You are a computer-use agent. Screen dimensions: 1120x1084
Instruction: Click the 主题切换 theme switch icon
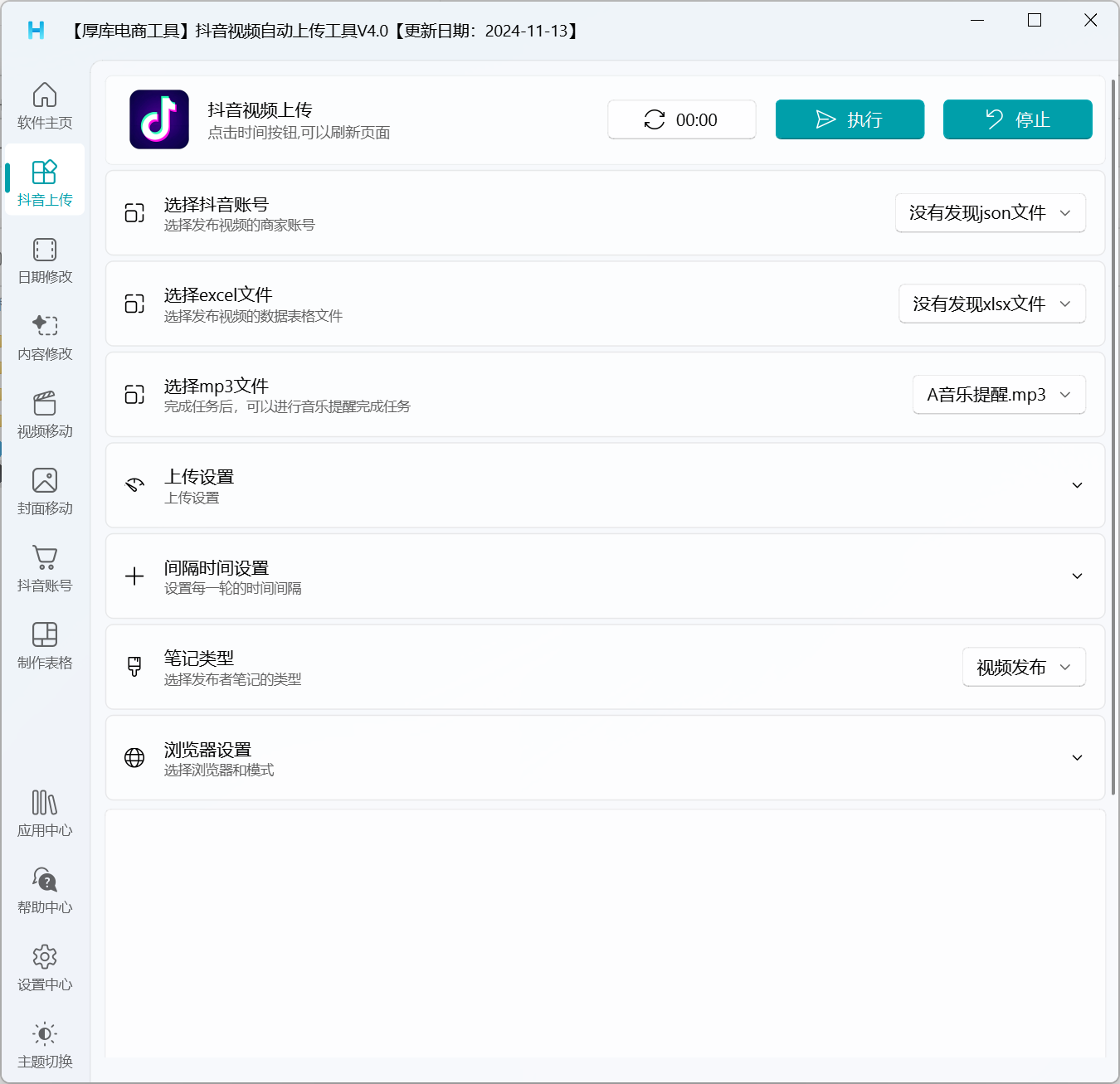[45, 1033]
